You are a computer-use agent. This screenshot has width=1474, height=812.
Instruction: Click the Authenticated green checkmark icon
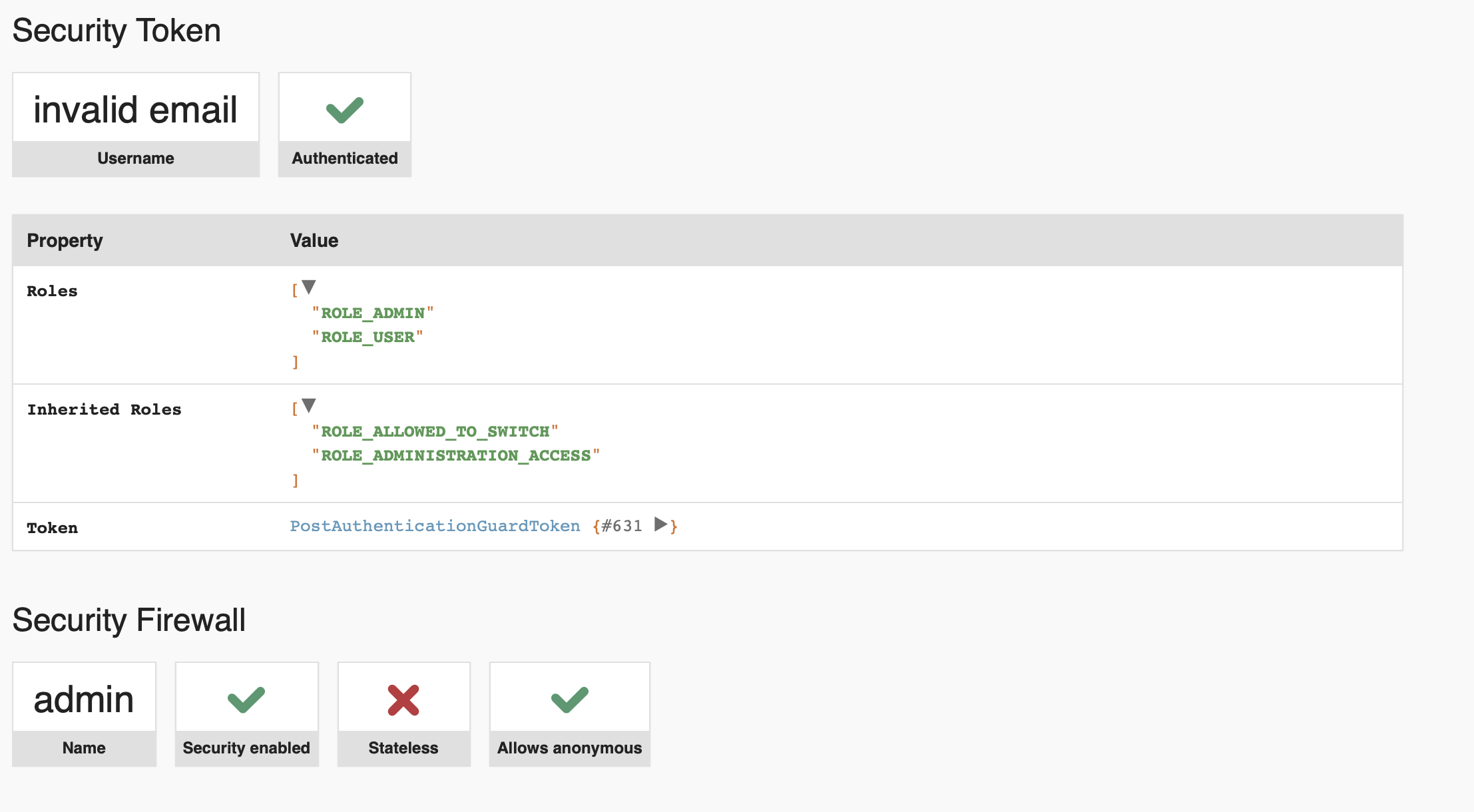(x=344, y=108)
